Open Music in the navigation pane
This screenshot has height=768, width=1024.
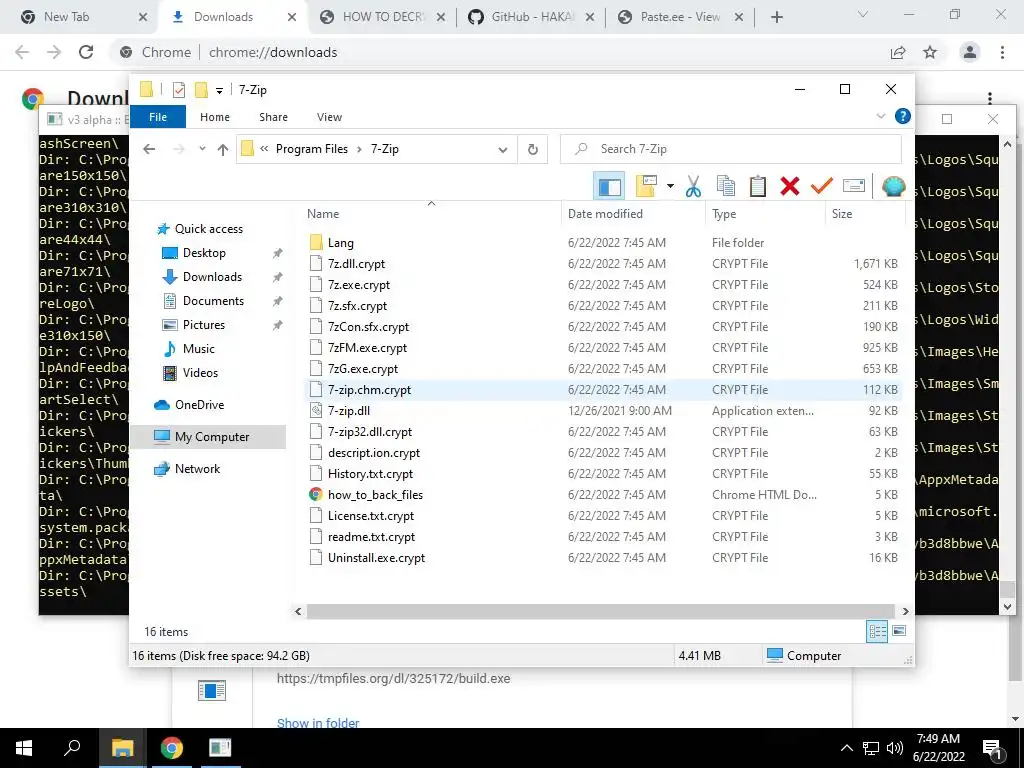pyautogui.click(x=188, y=349)
